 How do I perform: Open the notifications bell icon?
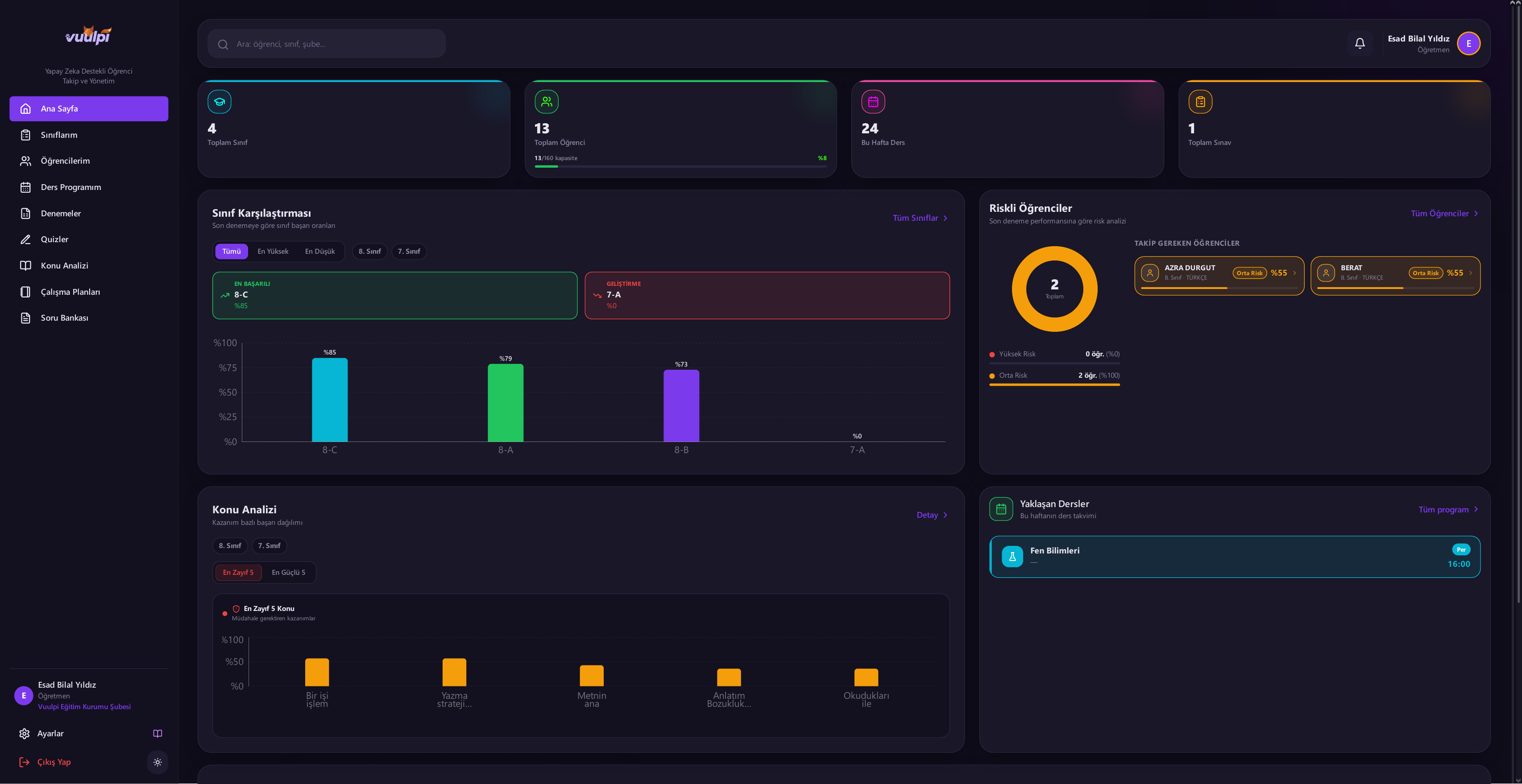tap(1360, 43)
